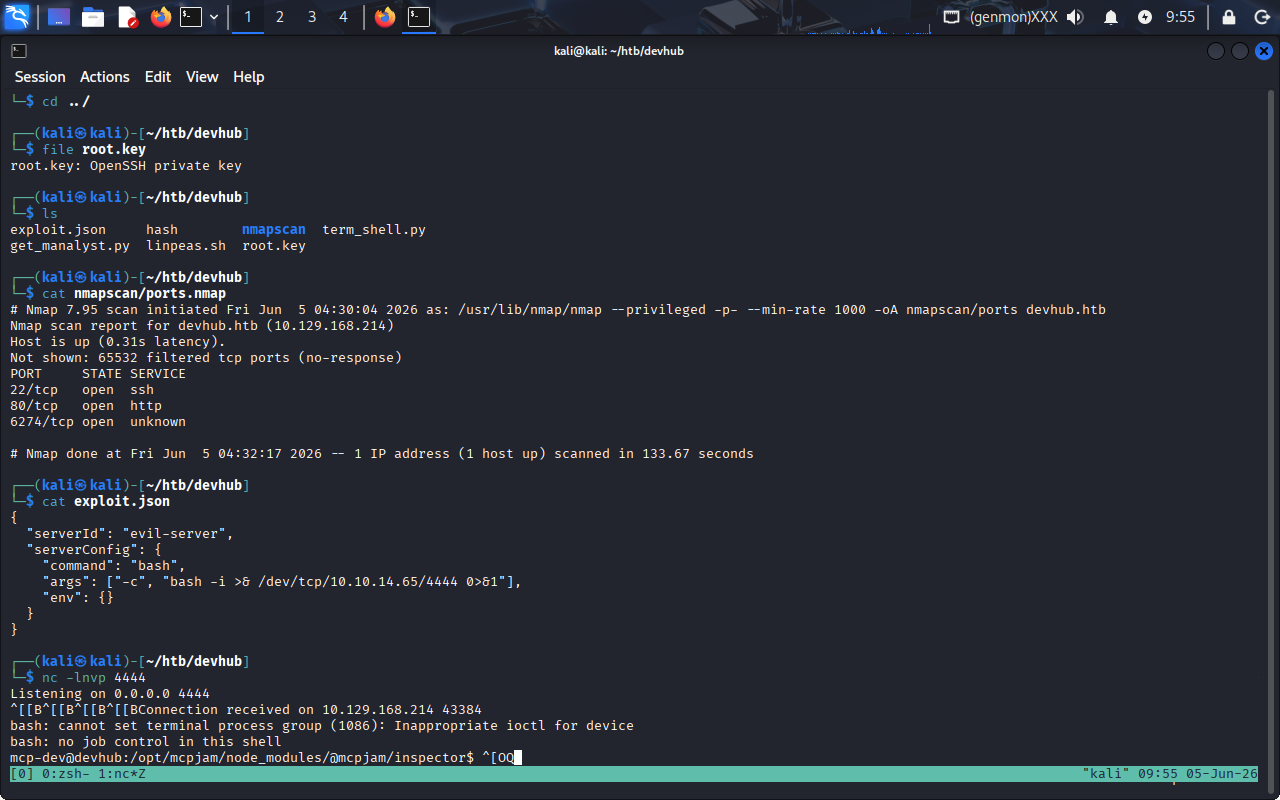This screenshot has width=1280, height=800.
Task: Open the power manager icon
Action: coord(1145,17)
